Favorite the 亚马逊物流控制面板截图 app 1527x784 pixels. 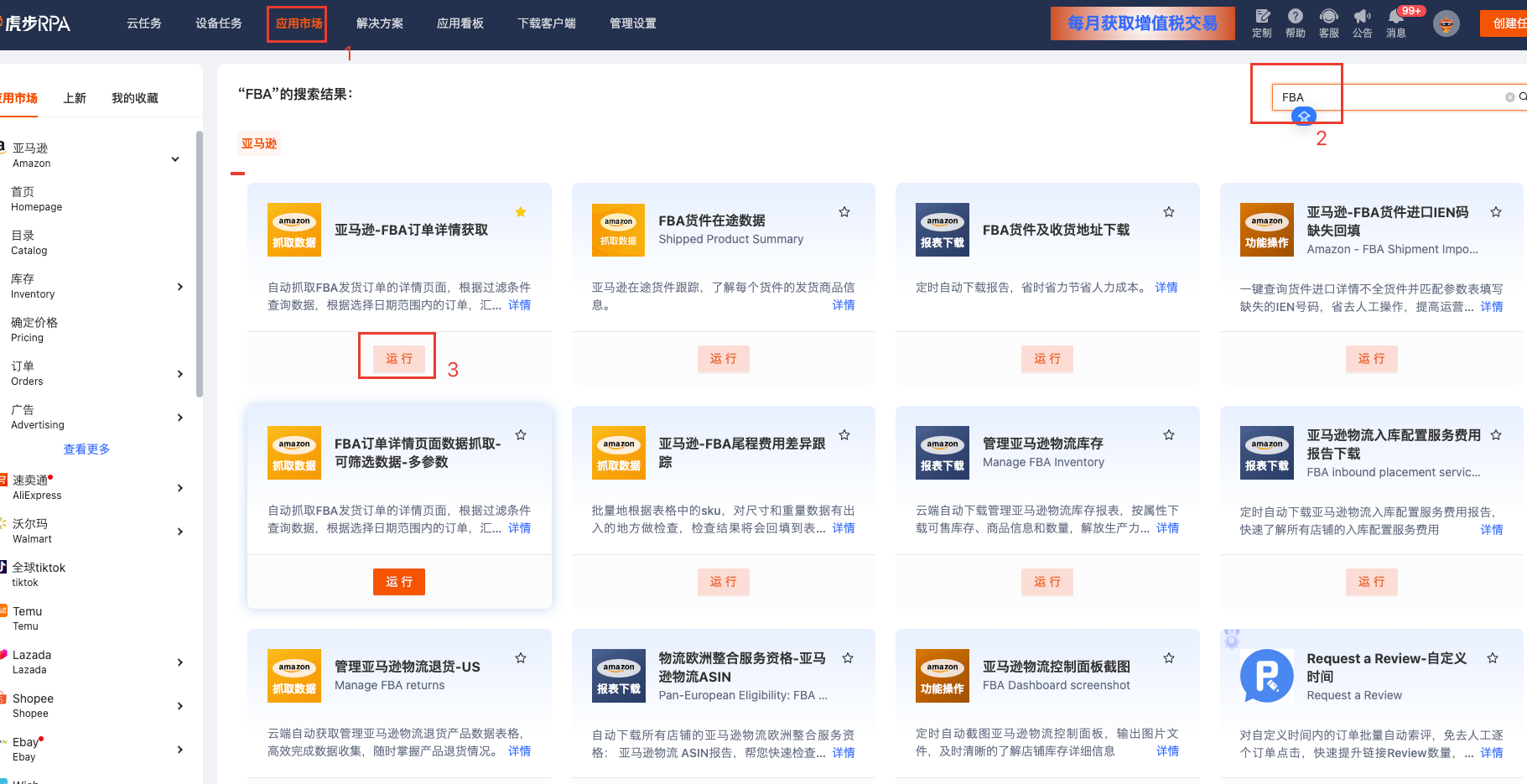[1169, 658]
